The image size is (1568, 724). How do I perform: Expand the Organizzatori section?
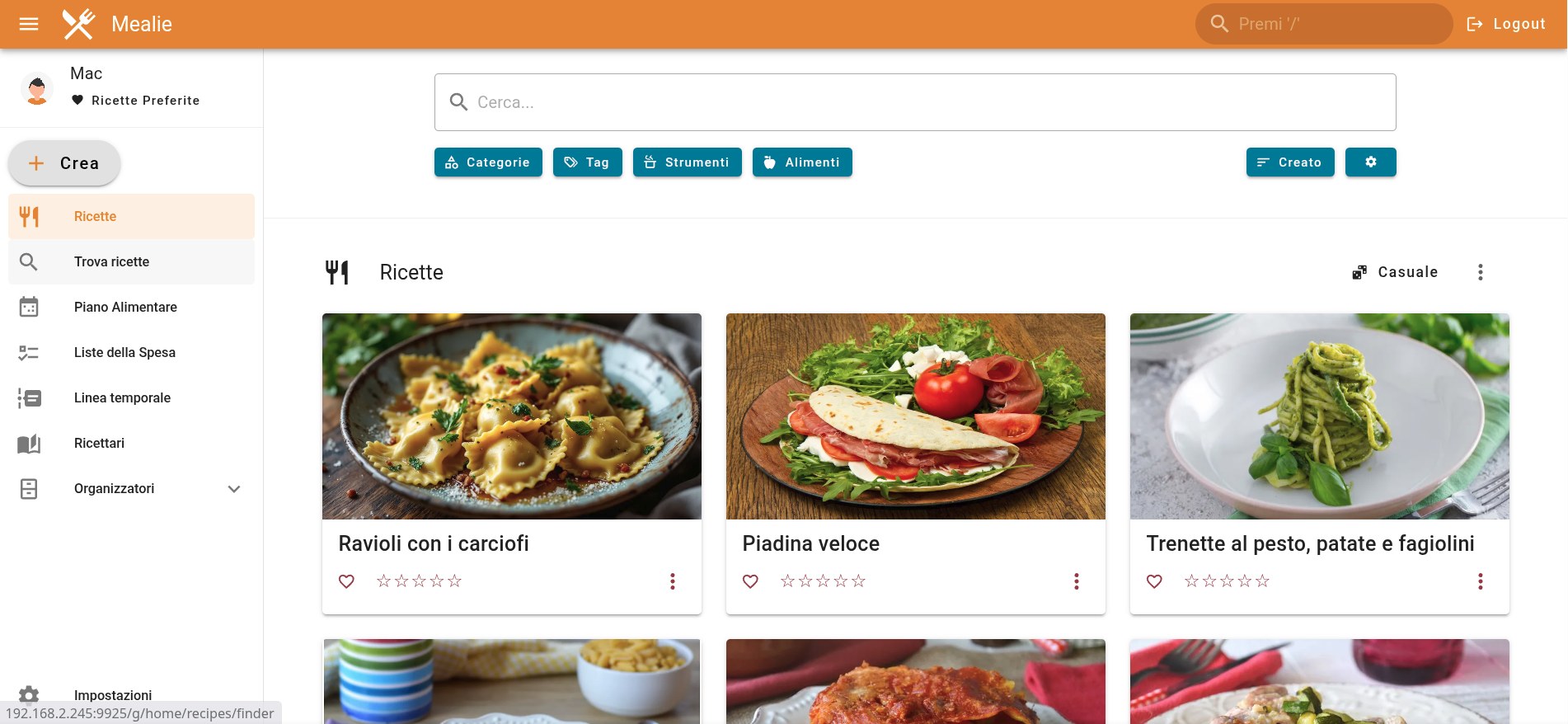[x=234, y=488]
